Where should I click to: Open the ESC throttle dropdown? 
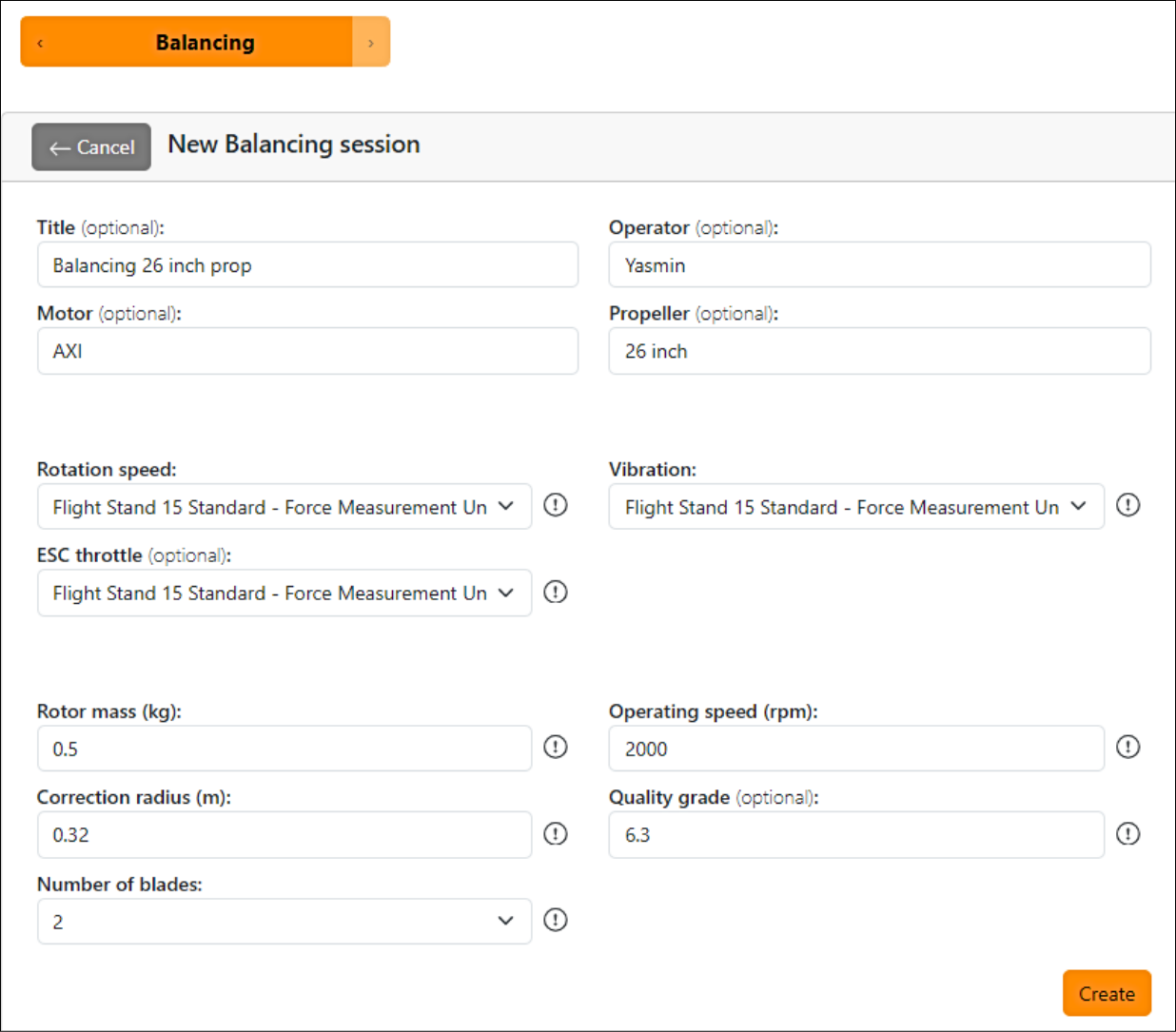click(284, 593)
